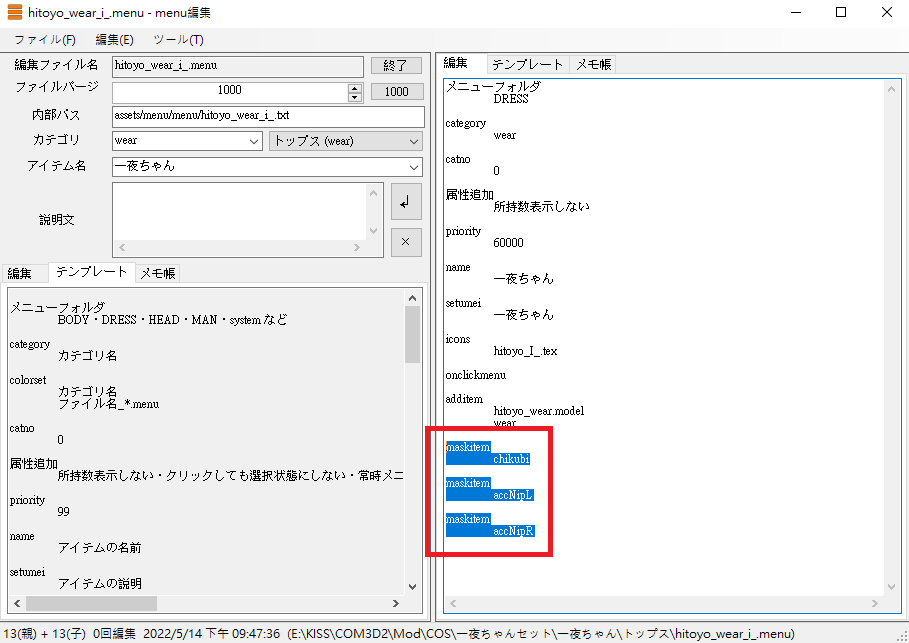This screenshot has height=643, width=909.
Task: Increase file version with stepper up arrow
Action: (355, 88)
